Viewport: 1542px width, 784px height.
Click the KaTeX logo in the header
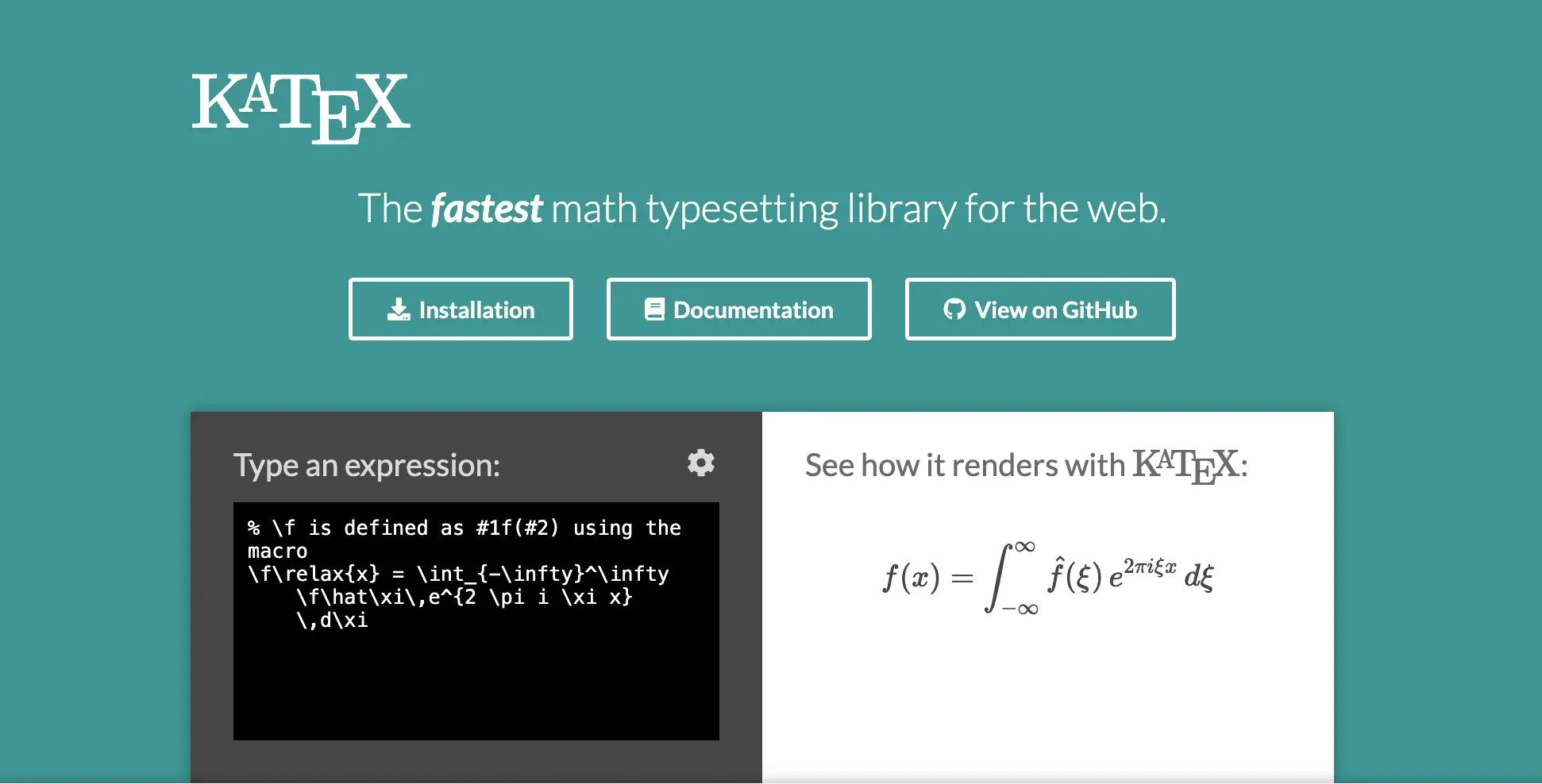tap(300, 106)
